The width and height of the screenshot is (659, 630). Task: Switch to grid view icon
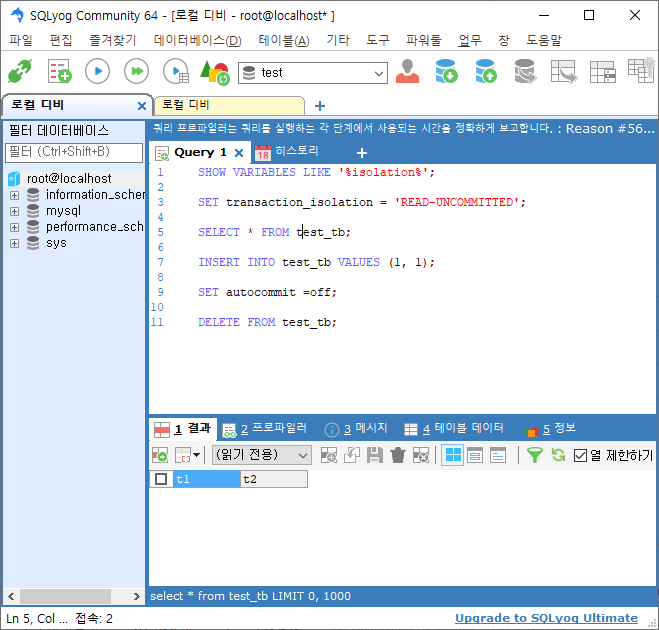[453, 455]
